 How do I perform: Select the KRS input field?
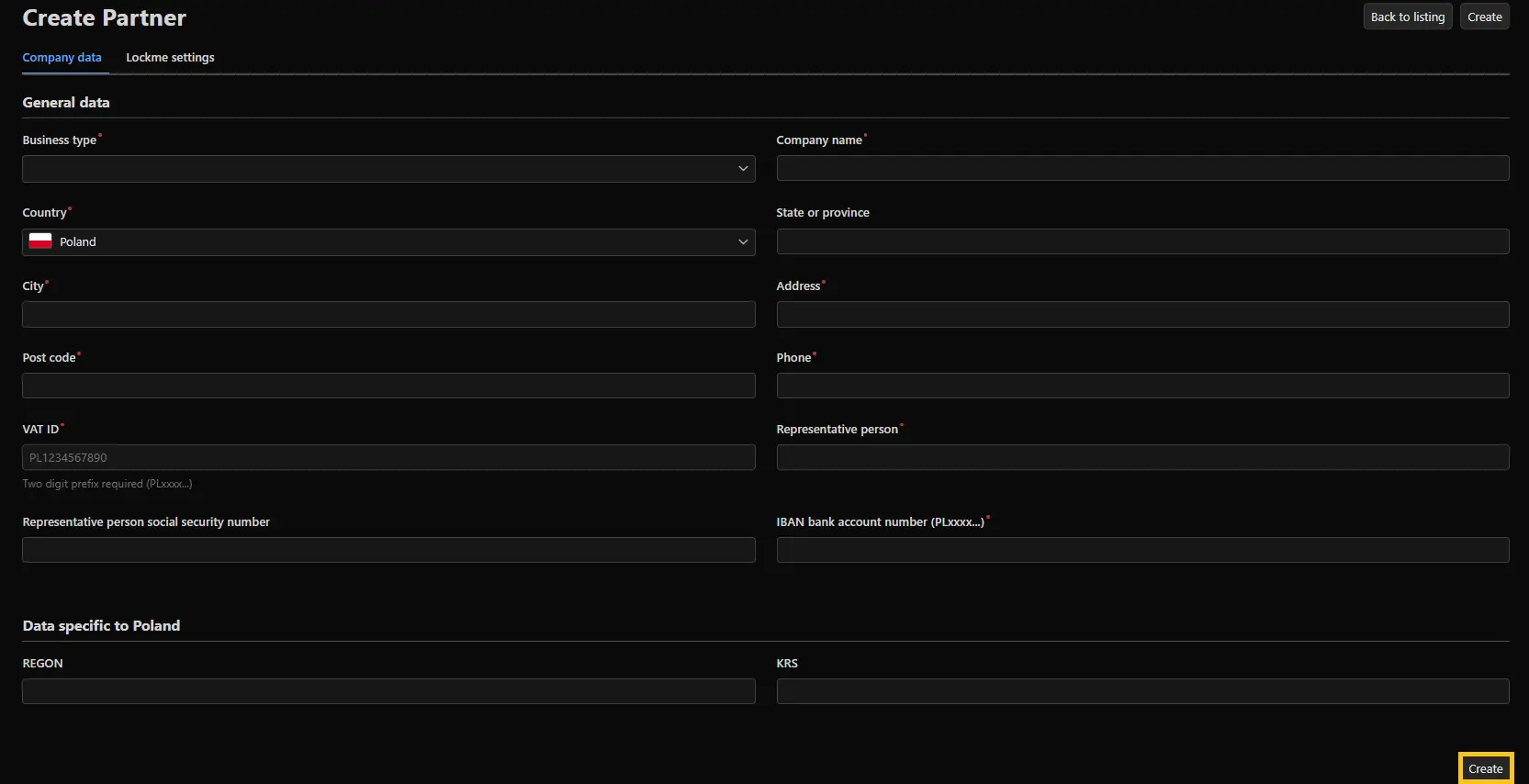(1142, 691)
